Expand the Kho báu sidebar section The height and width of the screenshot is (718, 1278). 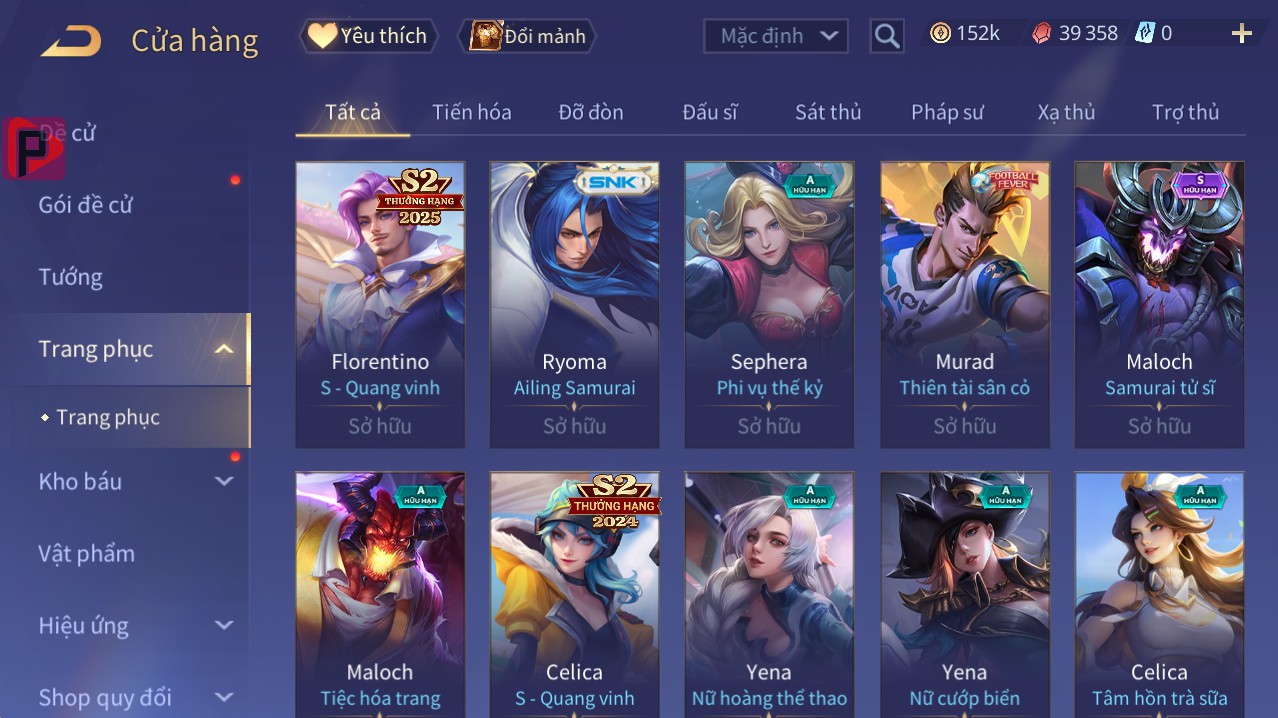pyautogui.click(x=224, y=481)
